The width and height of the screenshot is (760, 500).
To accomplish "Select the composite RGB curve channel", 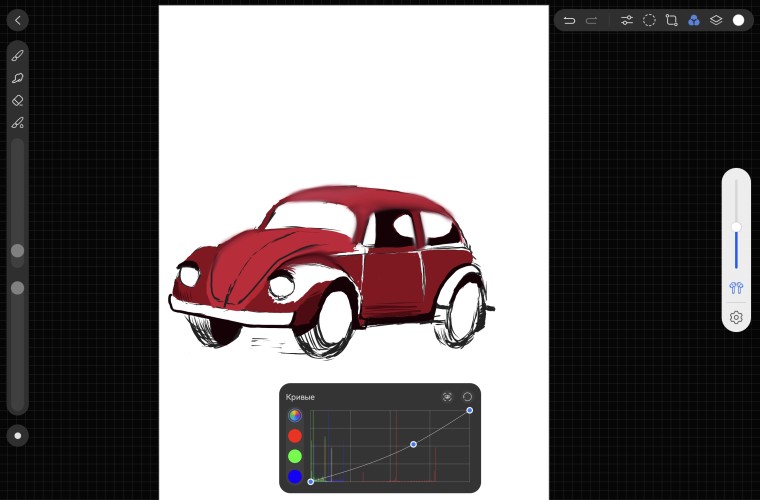I will coord(295,415).
